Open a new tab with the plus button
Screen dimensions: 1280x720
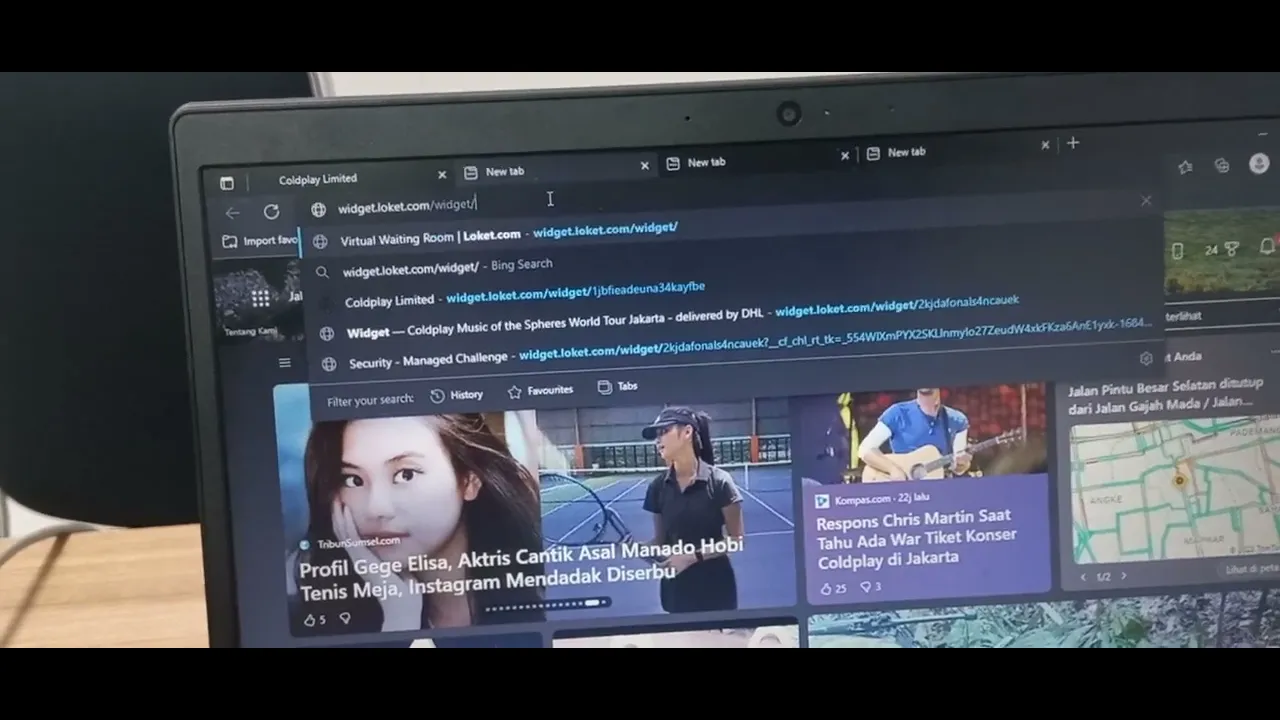coord(1073,143)
